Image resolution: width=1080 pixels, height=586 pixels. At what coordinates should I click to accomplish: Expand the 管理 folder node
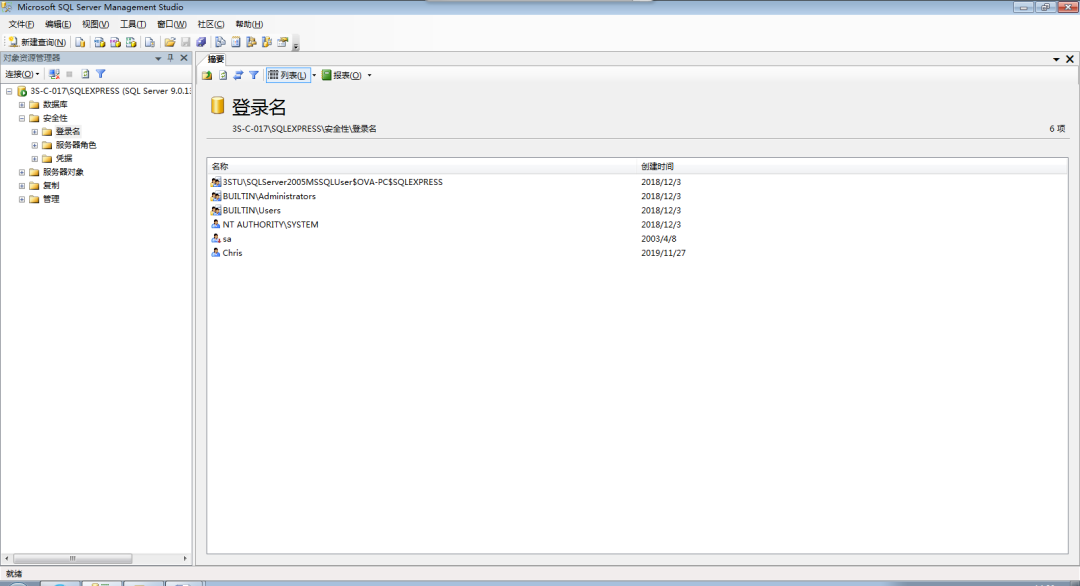coord(22,199)
